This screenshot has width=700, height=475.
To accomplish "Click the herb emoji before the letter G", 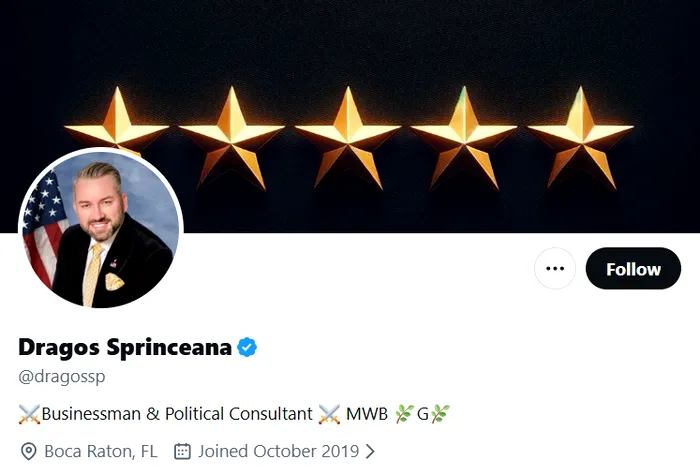I will (x=404, y=413).
